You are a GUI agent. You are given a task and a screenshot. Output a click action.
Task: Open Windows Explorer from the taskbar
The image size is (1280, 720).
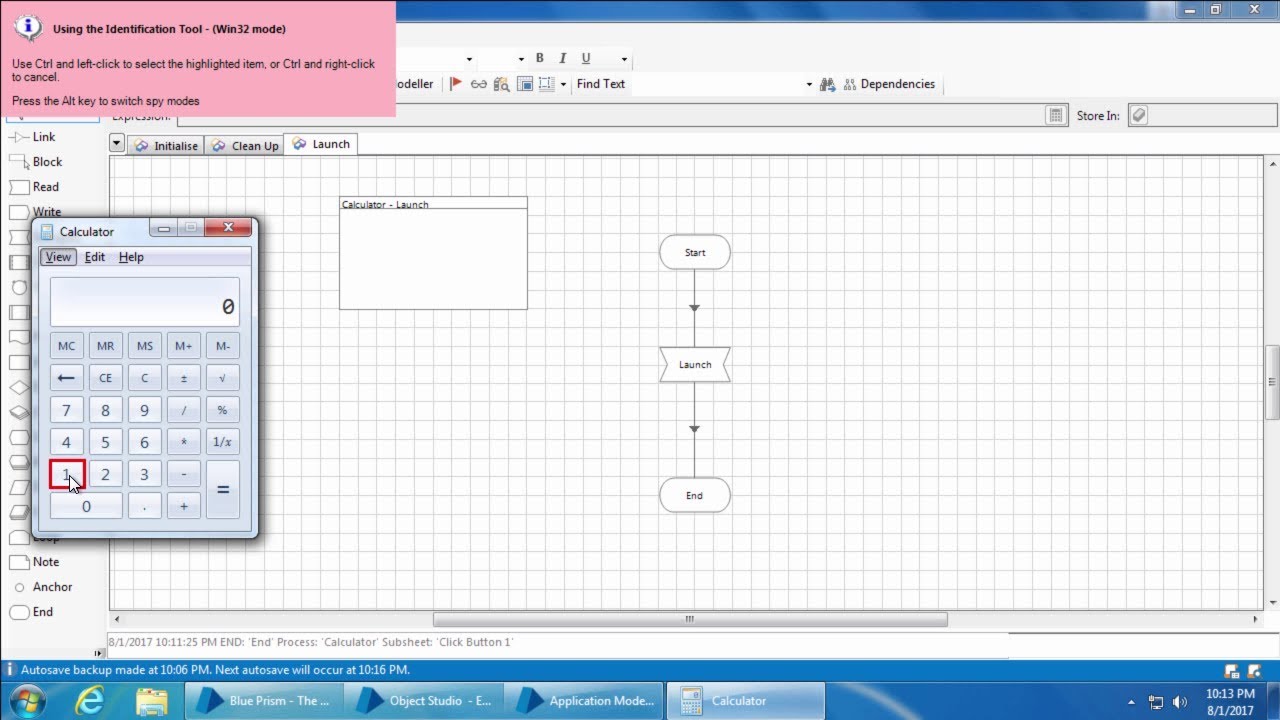[151, 701]
